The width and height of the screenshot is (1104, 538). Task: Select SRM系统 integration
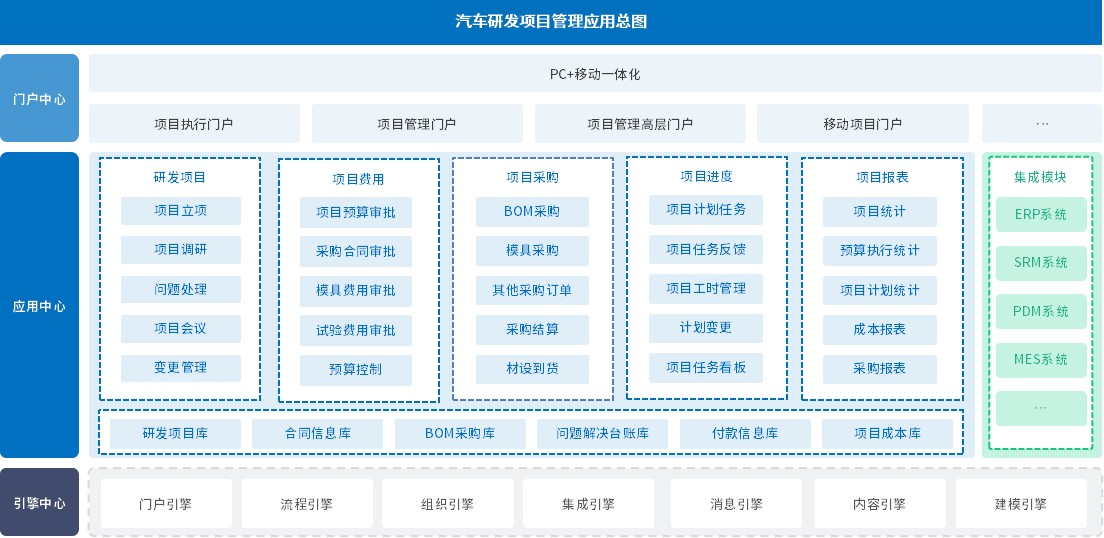(x=1041, y=263)
